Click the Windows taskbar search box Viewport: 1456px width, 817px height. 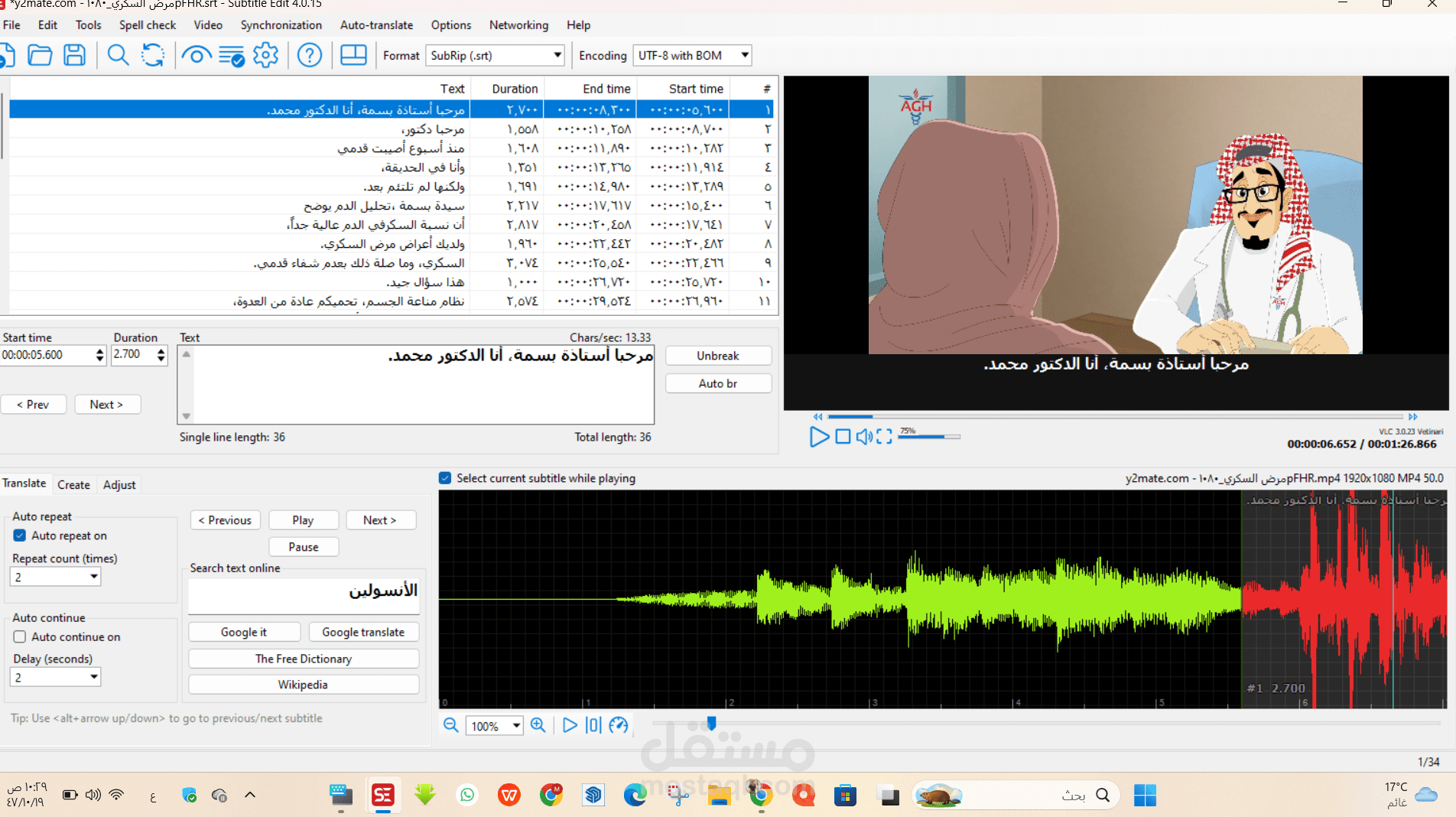pos(1015,796)
